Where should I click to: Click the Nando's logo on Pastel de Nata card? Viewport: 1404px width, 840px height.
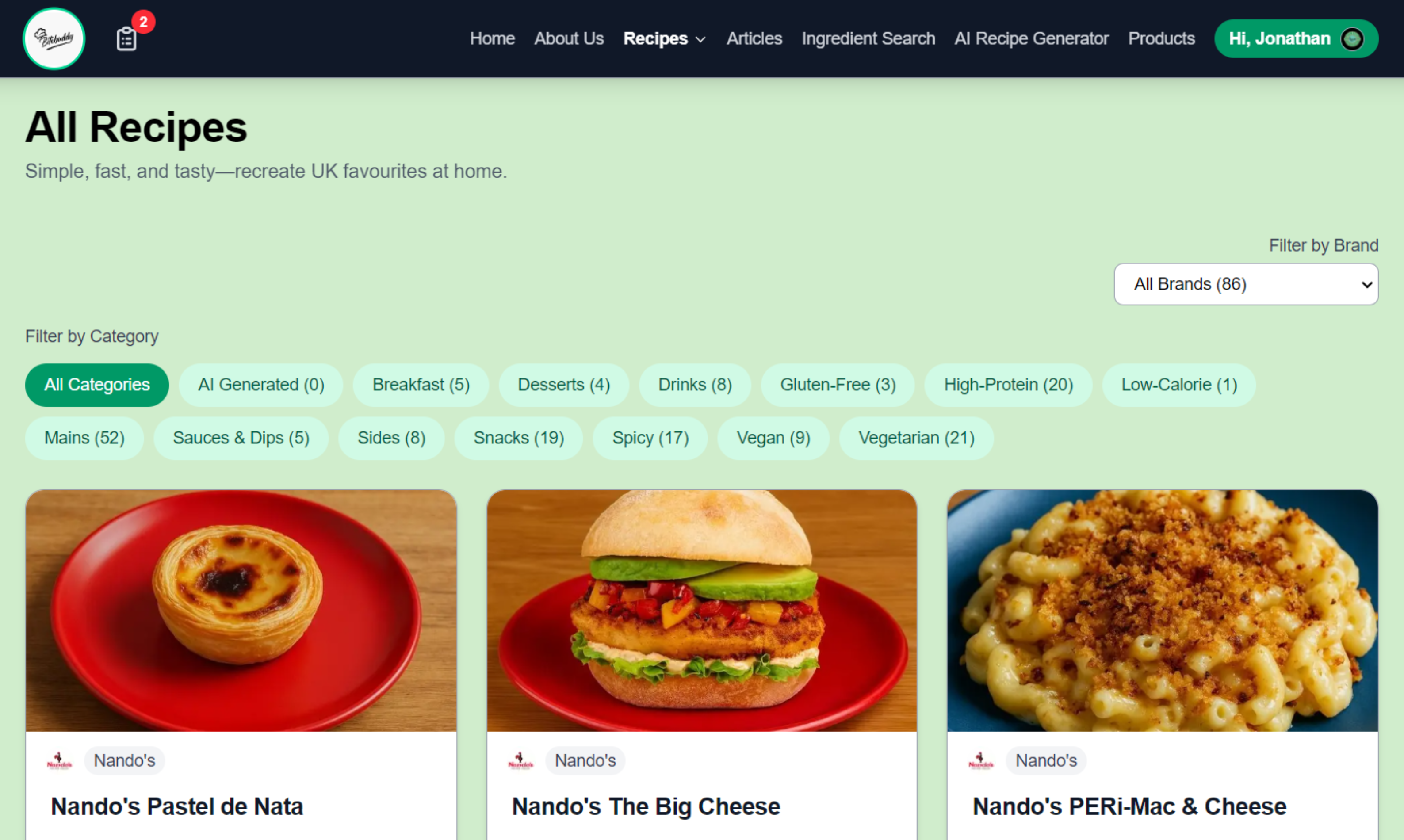coord(59,760)
